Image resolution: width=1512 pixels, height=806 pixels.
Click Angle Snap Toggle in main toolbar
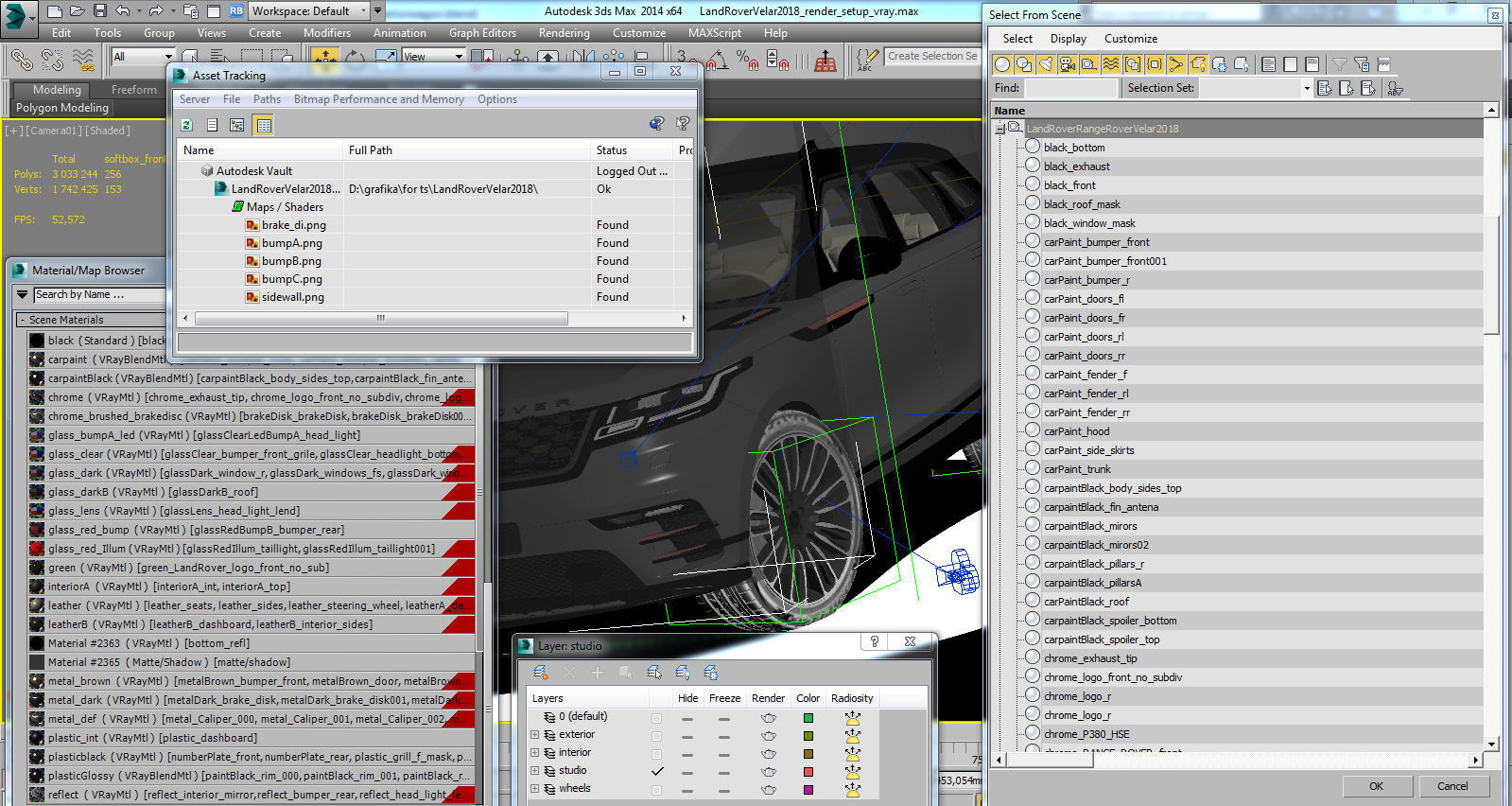click(718, 60)
